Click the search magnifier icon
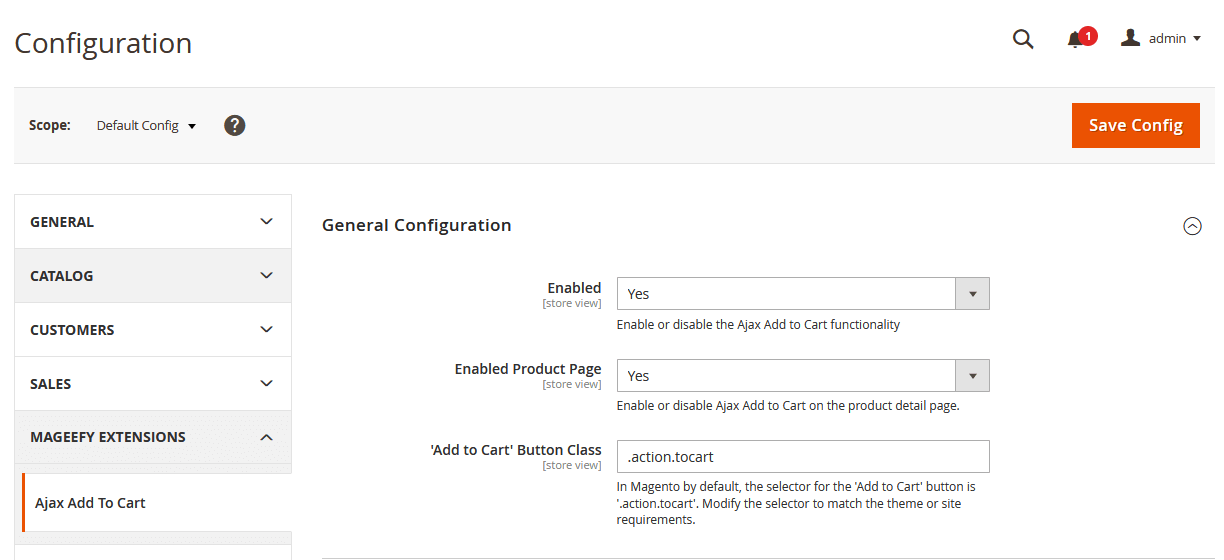This screenshot has width=1224, height=560. coord(1022,39)
